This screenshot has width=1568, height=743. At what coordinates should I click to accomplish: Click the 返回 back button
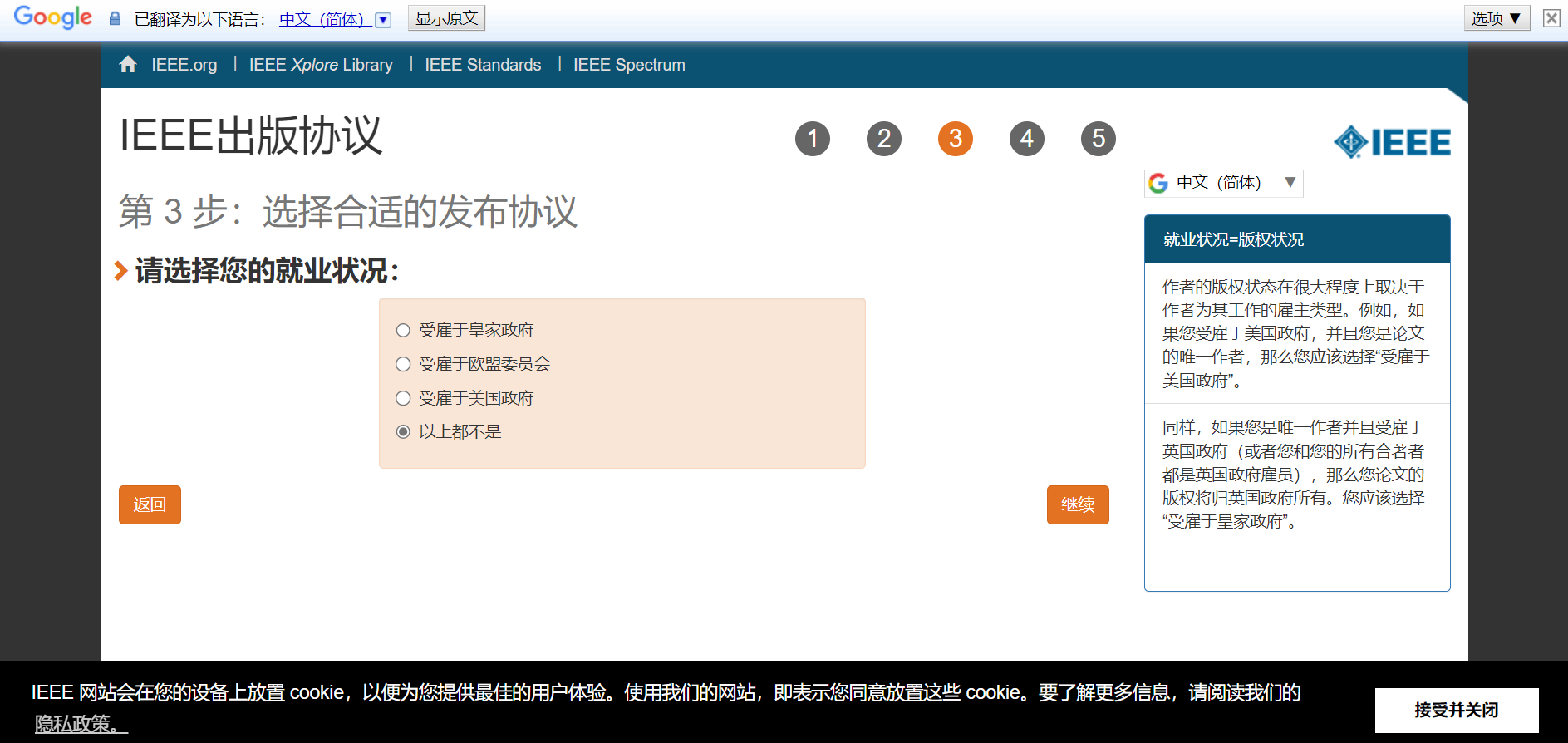[x=150, y=504]
